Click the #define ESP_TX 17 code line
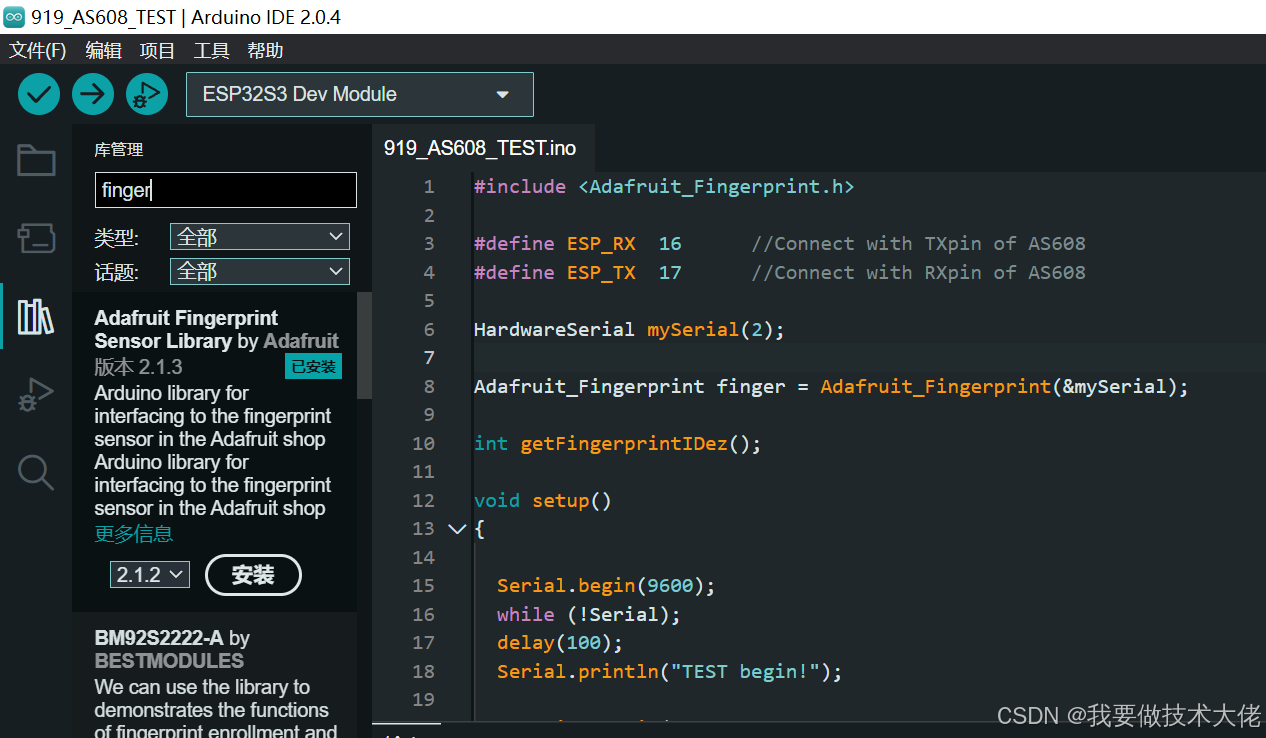1266x738 pixels. click(x=578, y=272)
